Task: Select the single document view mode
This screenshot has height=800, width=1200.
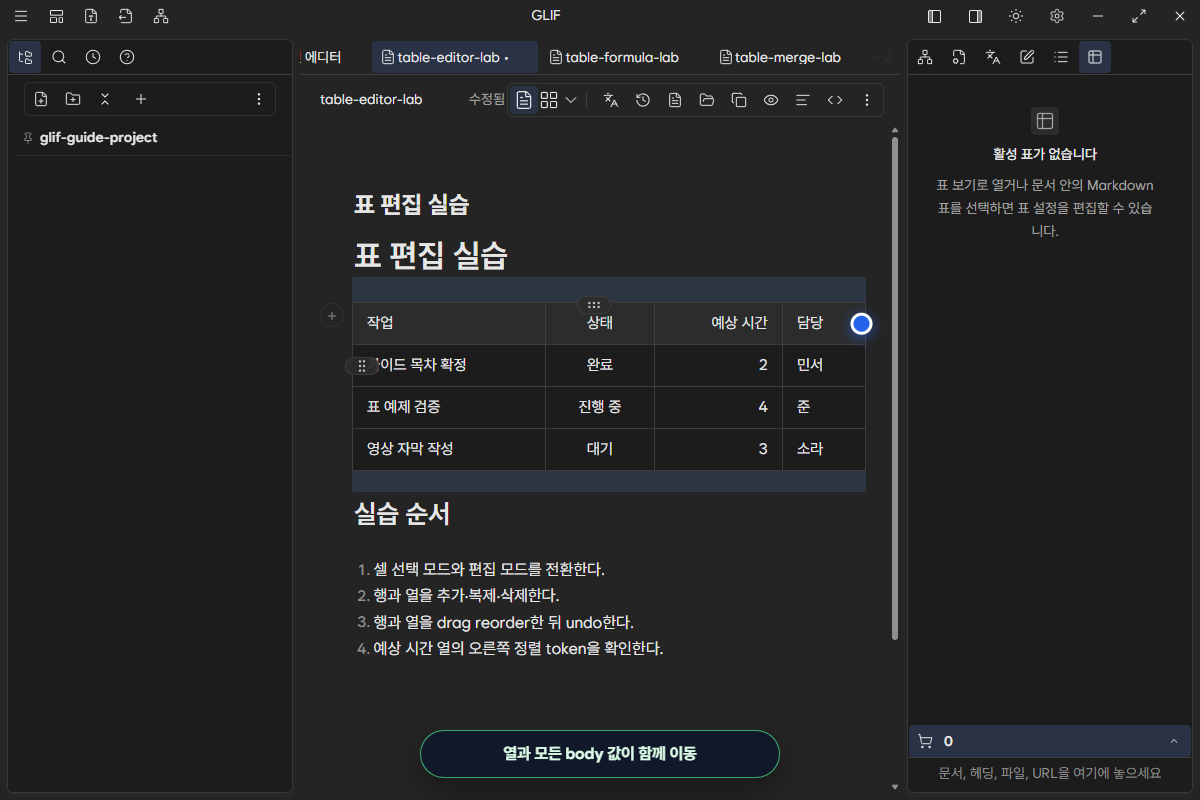Action: pos(523,100)
